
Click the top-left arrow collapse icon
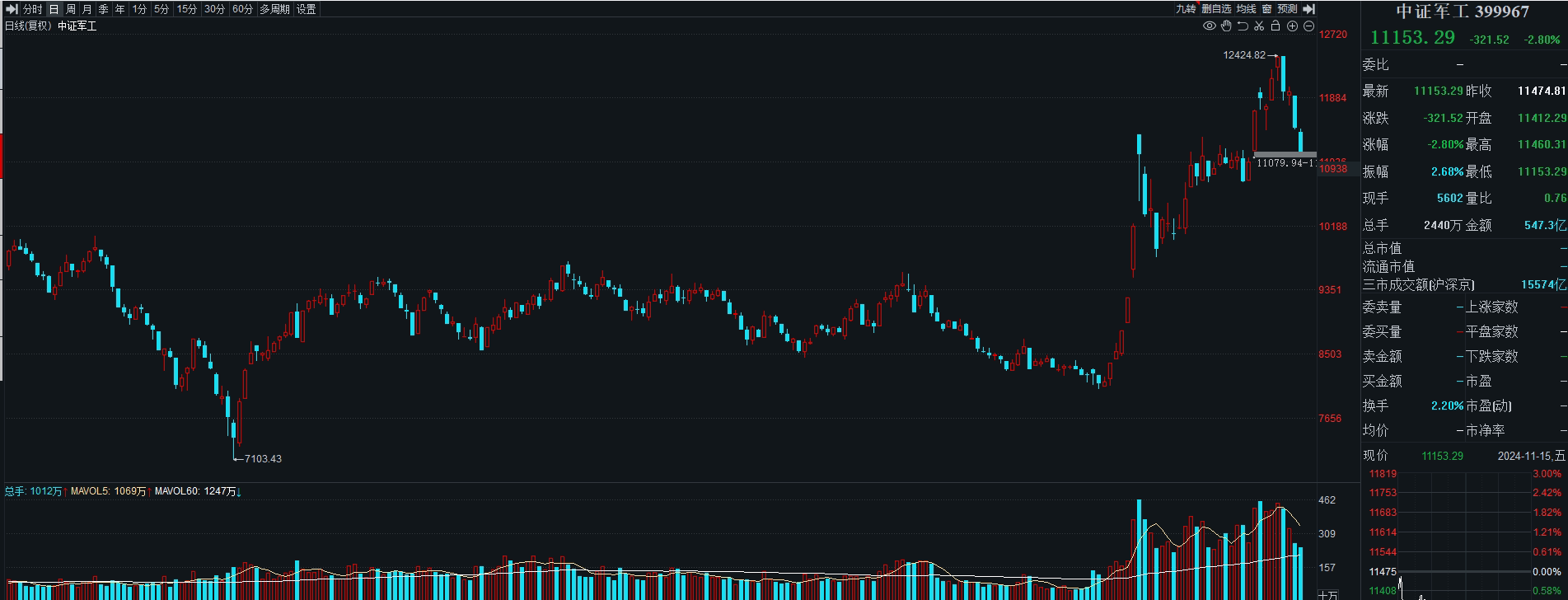12,9
